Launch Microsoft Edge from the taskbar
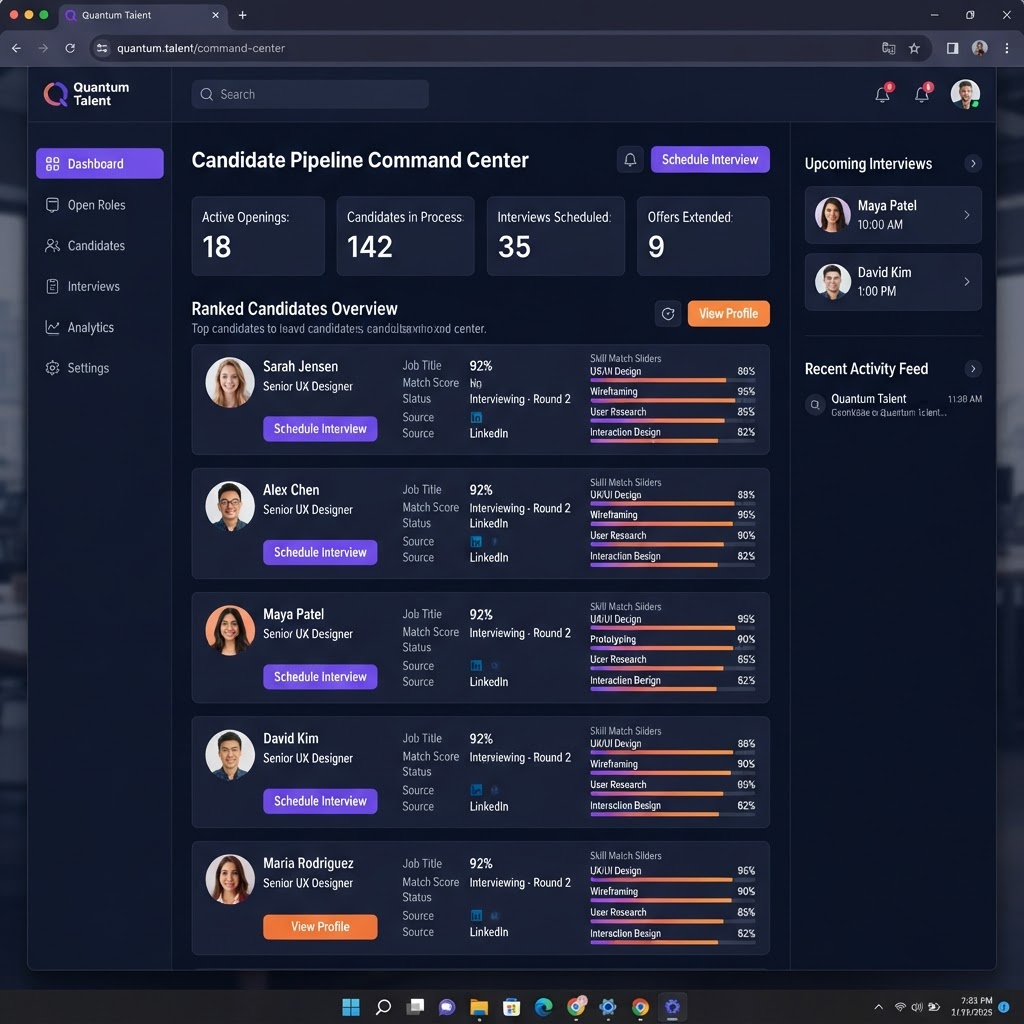The width and height of the screenshot is (1024, 1024). [543, 1007]
